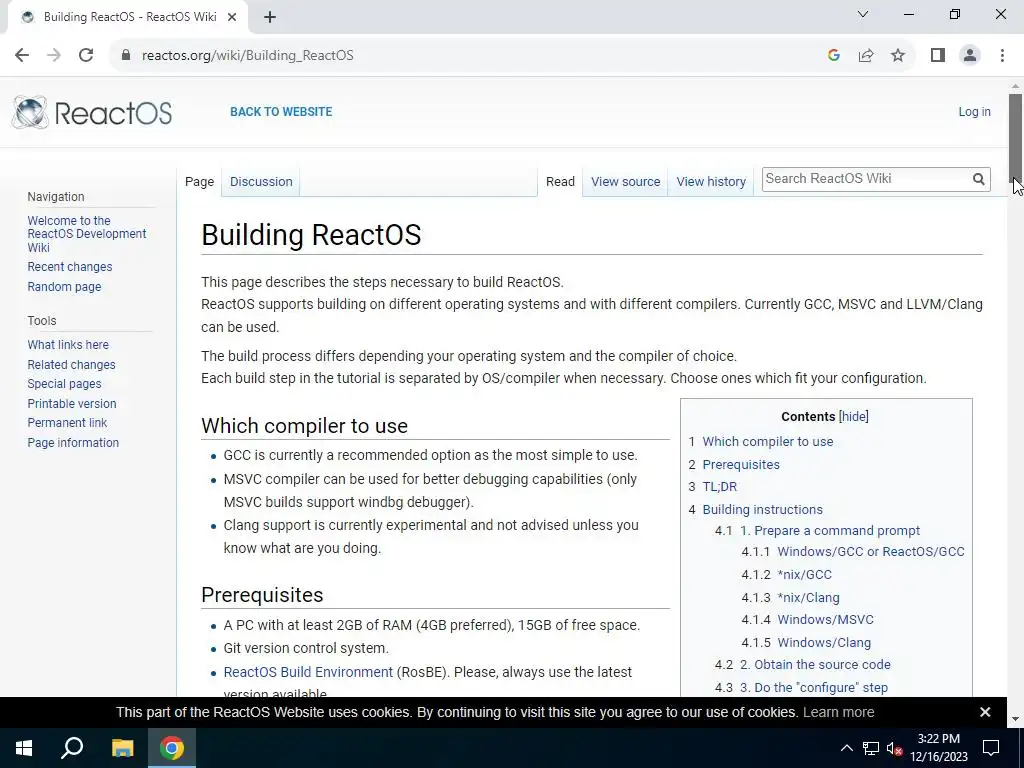The width and height of the screenshot is (1024, 768).
Task: Open Special pages link
Action: click(x=64, y=384)
